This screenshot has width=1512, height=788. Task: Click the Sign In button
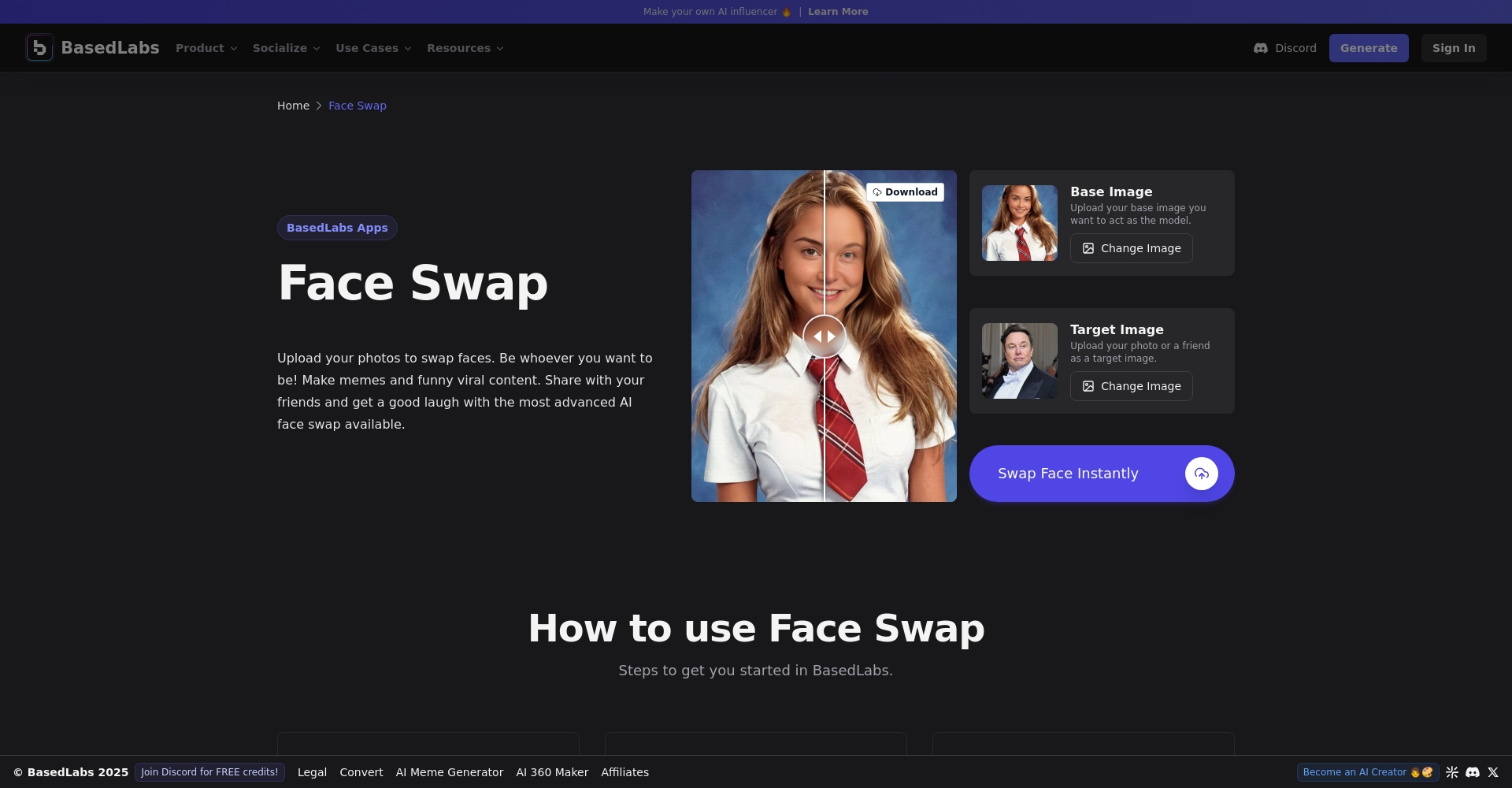[1454, 48]
